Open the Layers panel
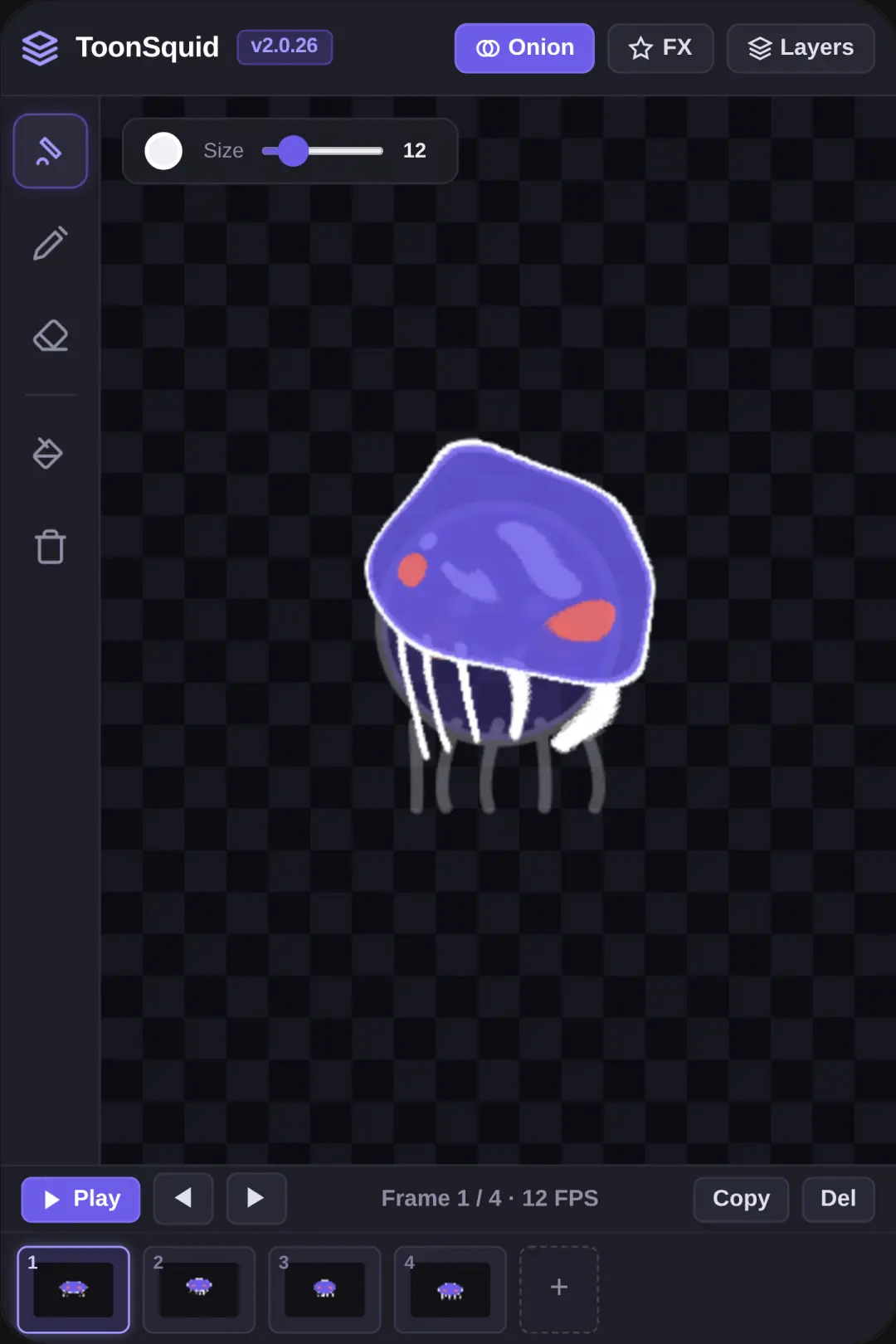The width and height of the screenshot is (896, 1344). pyautogui.click(x=801, y=48)
